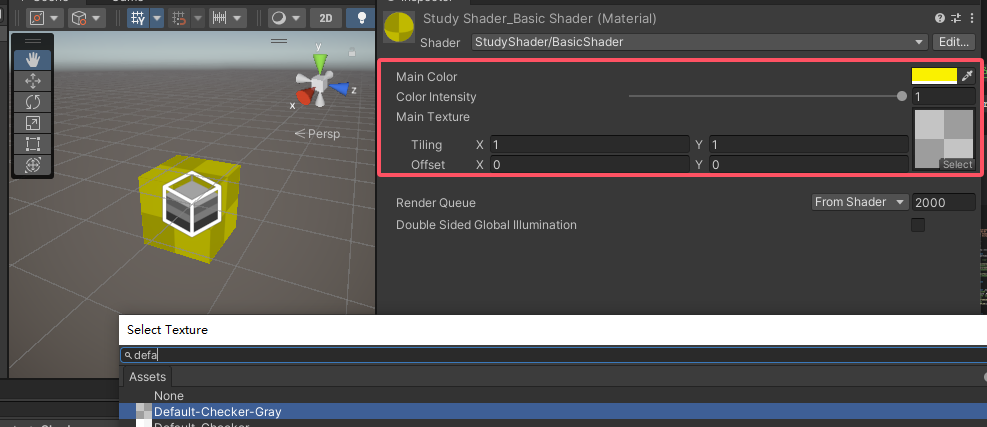Open the yellow Main Color swatch
987x427 pixels.
934,76
